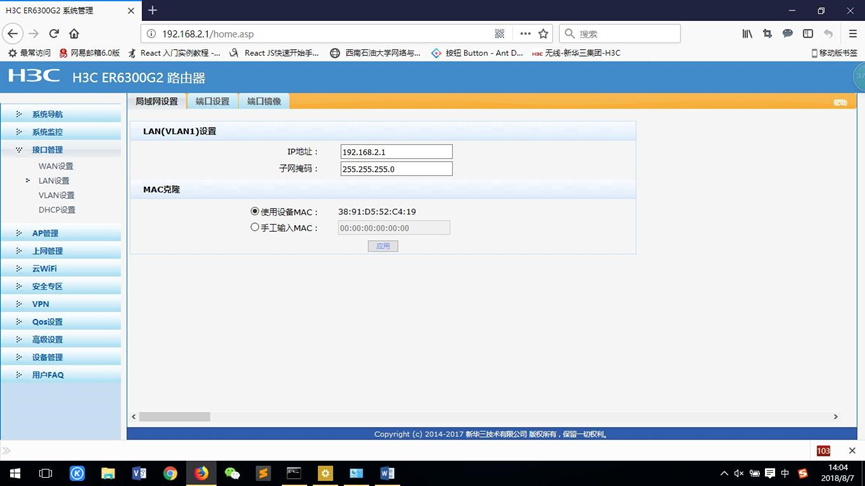Click the horizontal scrollbar thumb
This screenshot has width=865, height=486.
tap(174, 416)
